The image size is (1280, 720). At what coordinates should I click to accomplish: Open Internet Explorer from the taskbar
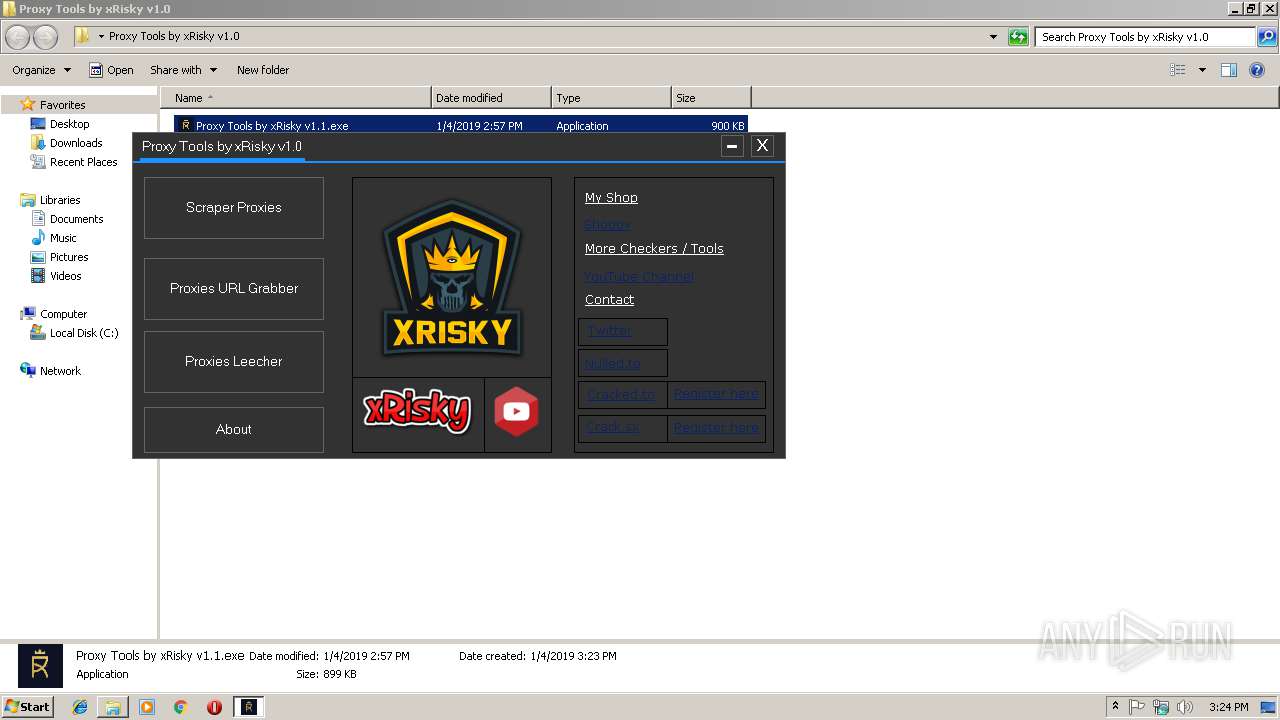click(80, 707)
